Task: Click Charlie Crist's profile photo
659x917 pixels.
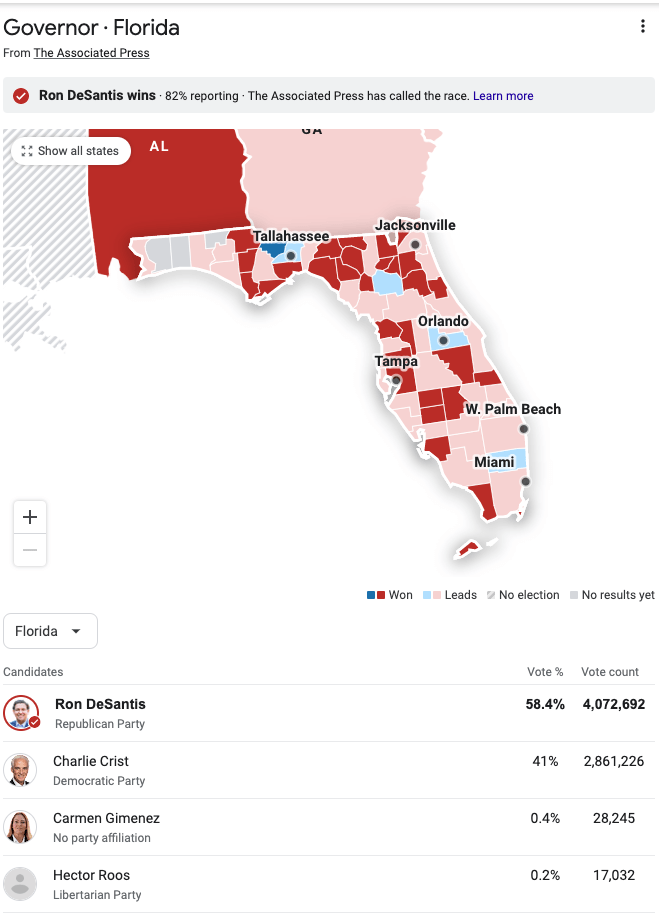Action: click(x=20, y=770)
